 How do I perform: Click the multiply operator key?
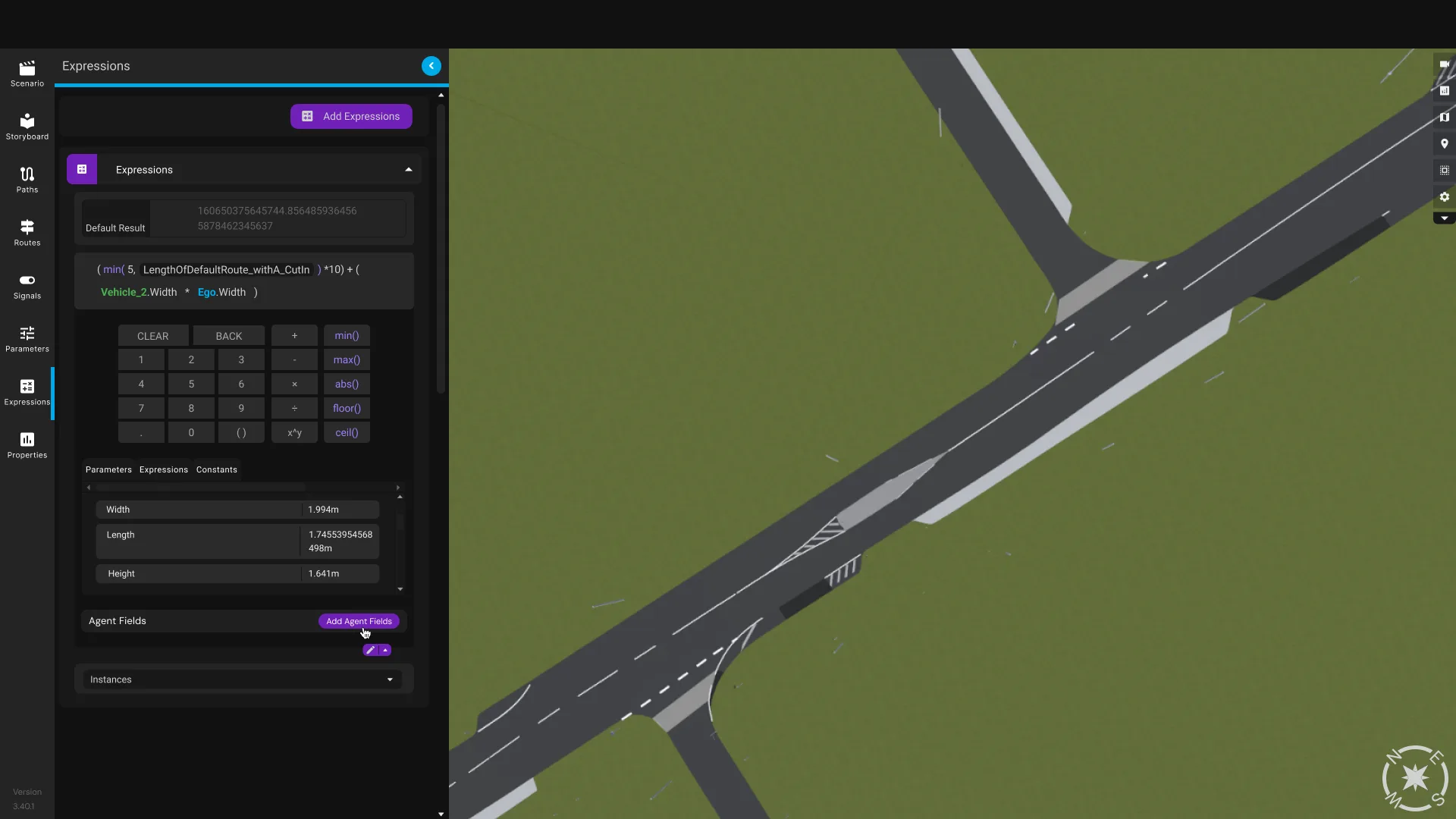click(x=294, y=384)
